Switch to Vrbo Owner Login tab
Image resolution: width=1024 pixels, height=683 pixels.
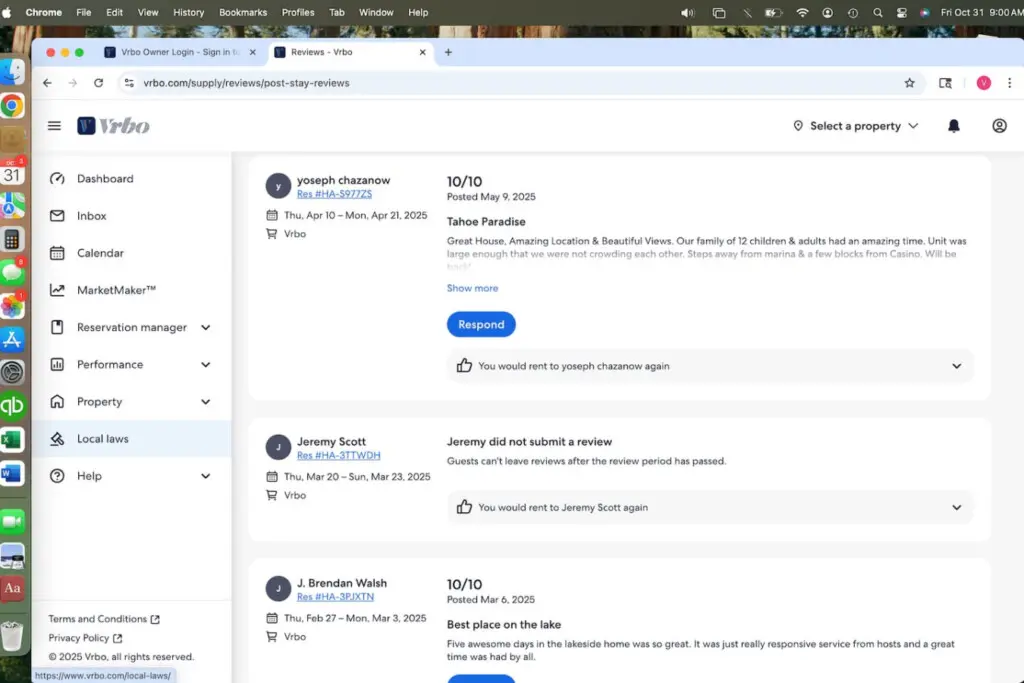[173, 52]
